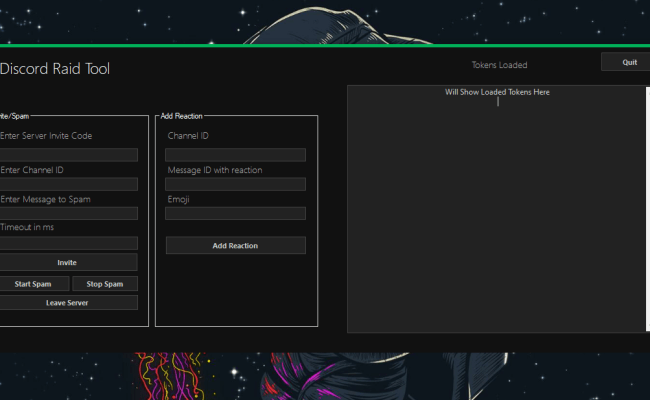Click the Add Reaction group label
650x400 pixels.
coord(182,116)
